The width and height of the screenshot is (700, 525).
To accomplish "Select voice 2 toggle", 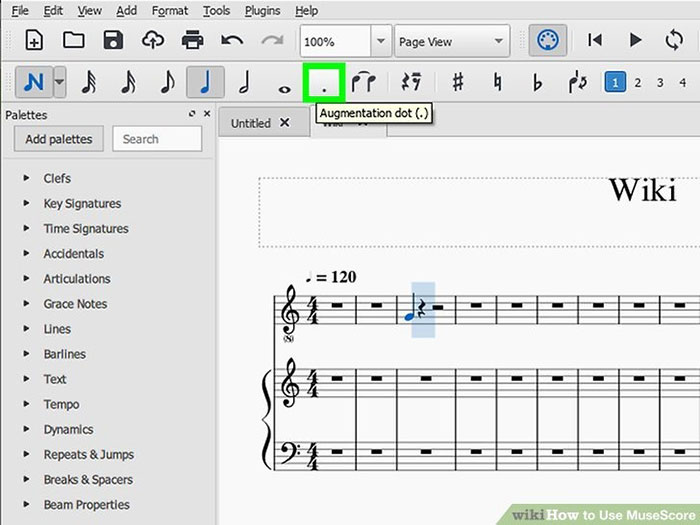I will (x=638, y=82).
